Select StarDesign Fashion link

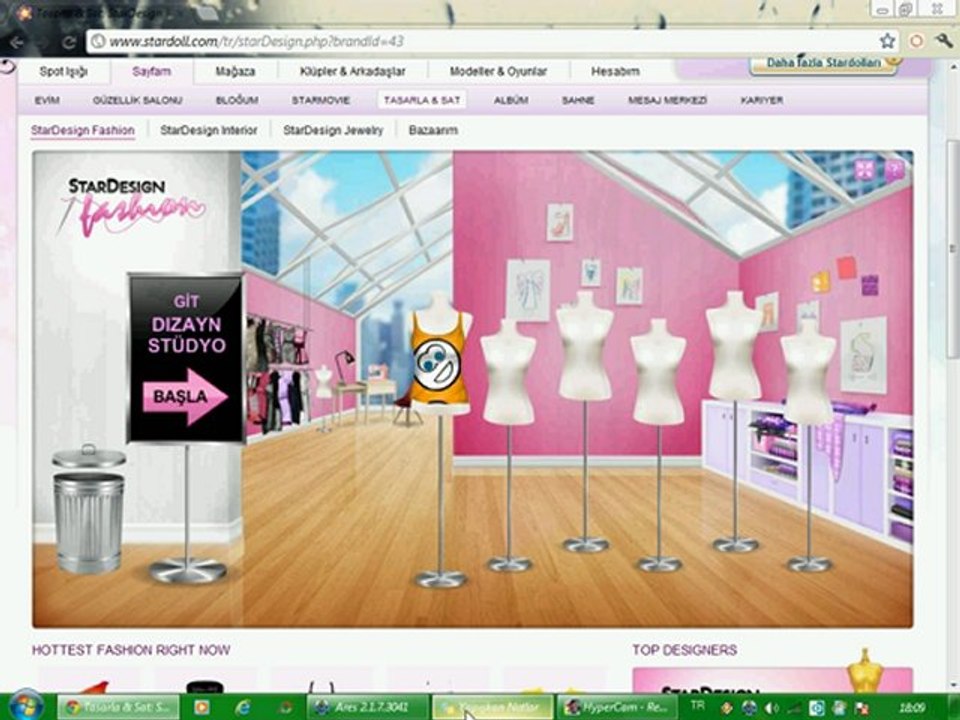pos(83,130)
